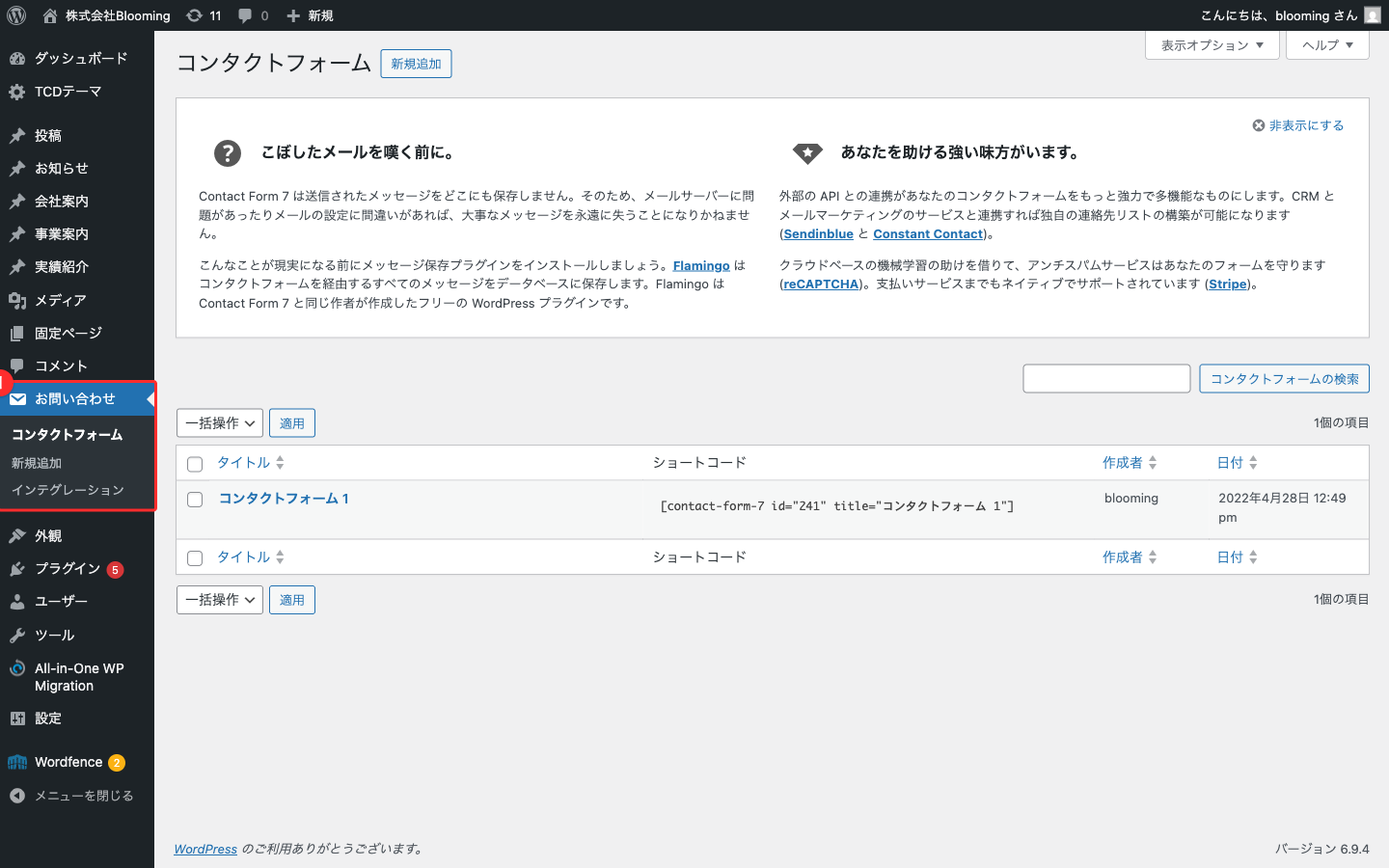1389x868 pixels.
Task: Click the contact form search input field
Action: (1106, 379)
